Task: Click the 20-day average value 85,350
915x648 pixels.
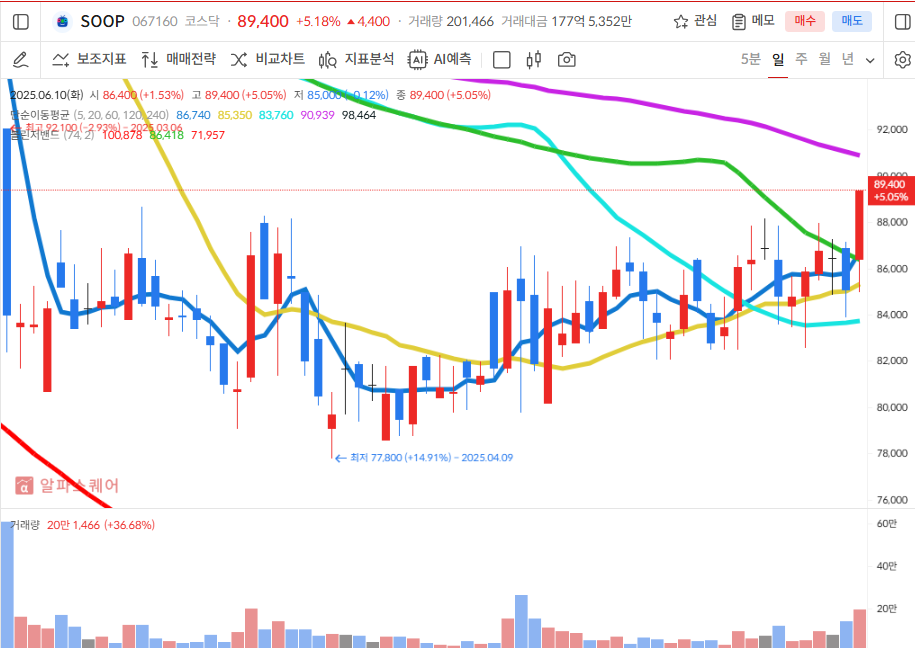Action: coord(235,115)
